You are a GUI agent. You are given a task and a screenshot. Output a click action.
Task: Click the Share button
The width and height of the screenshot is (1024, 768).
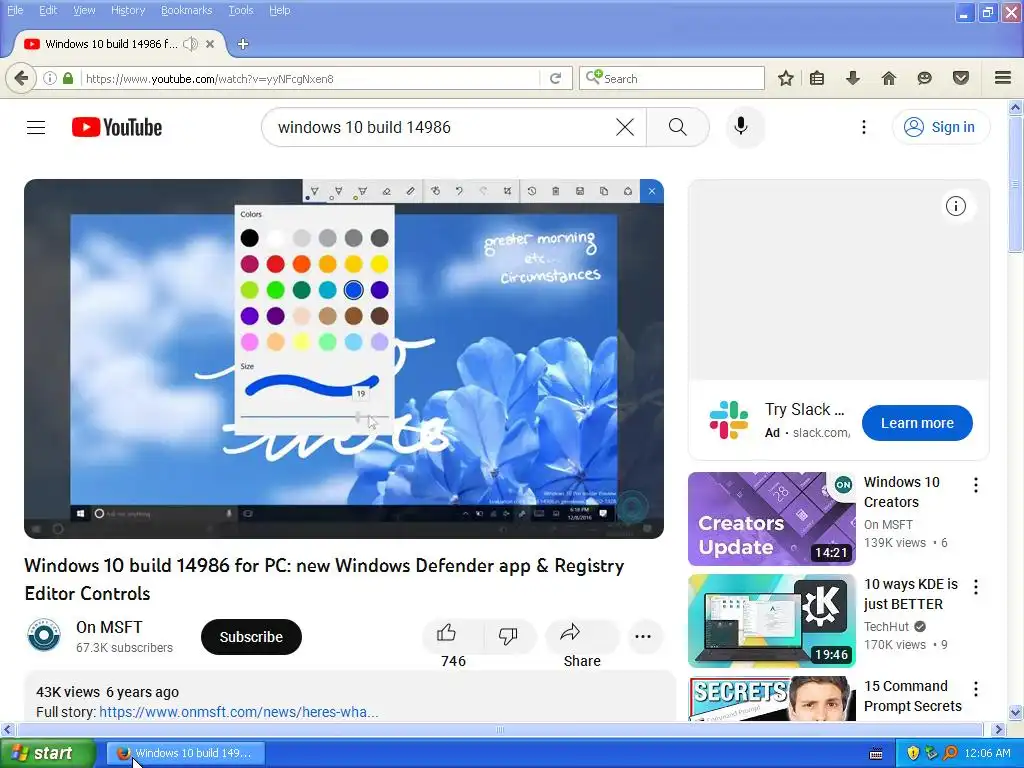click(581, 645)
